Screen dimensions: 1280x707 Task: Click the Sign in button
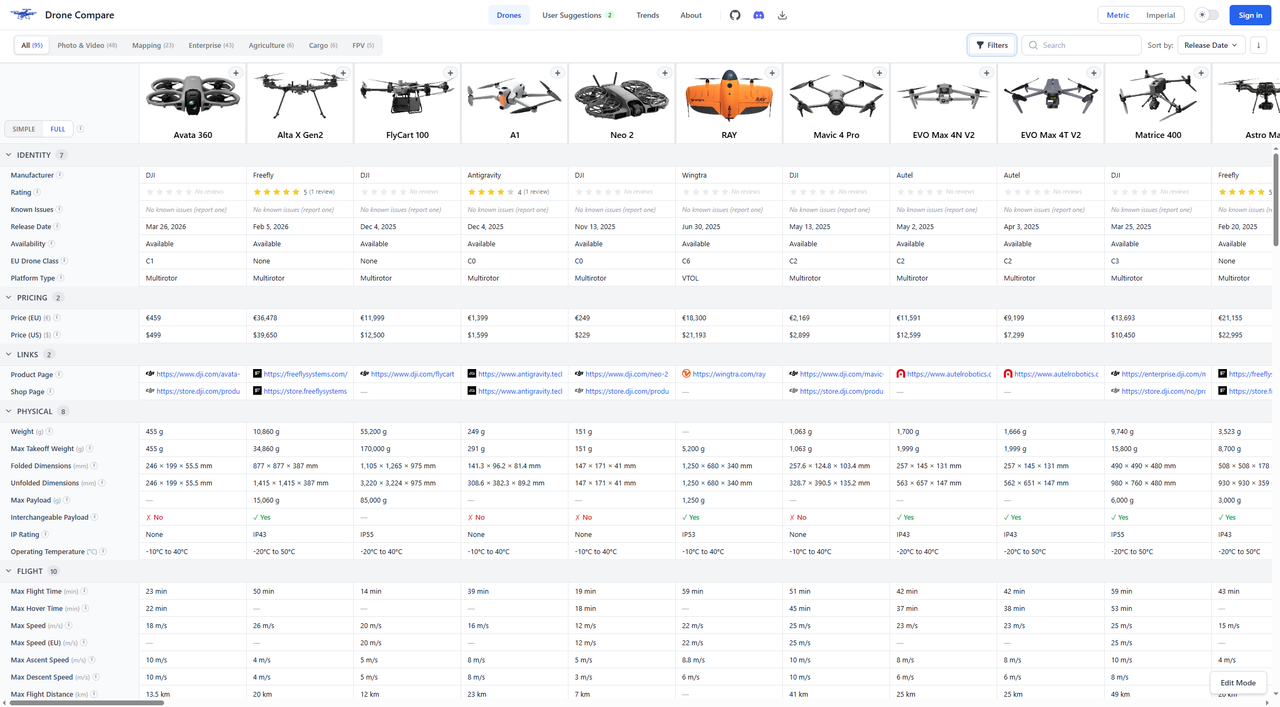(x=1250, y=15)
